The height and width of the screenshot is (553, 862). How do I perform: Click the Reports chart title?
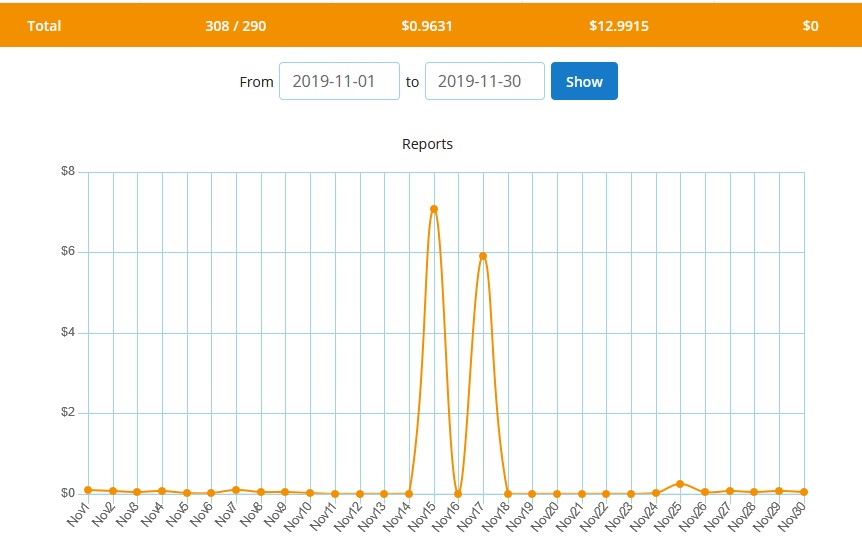pos(427,144)
